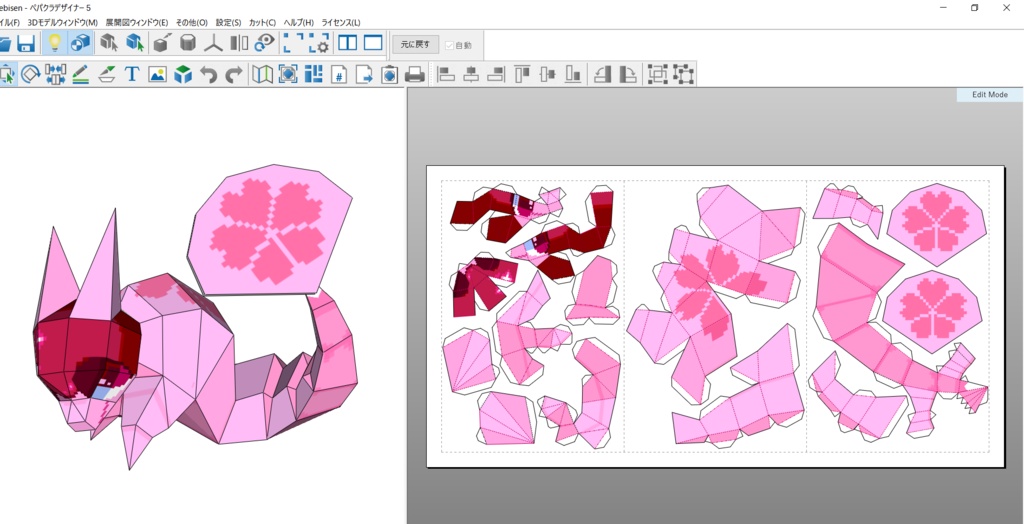The image size is (1024, 524).
Task: Click the align horizontal center icon
Action: [471, 74]
